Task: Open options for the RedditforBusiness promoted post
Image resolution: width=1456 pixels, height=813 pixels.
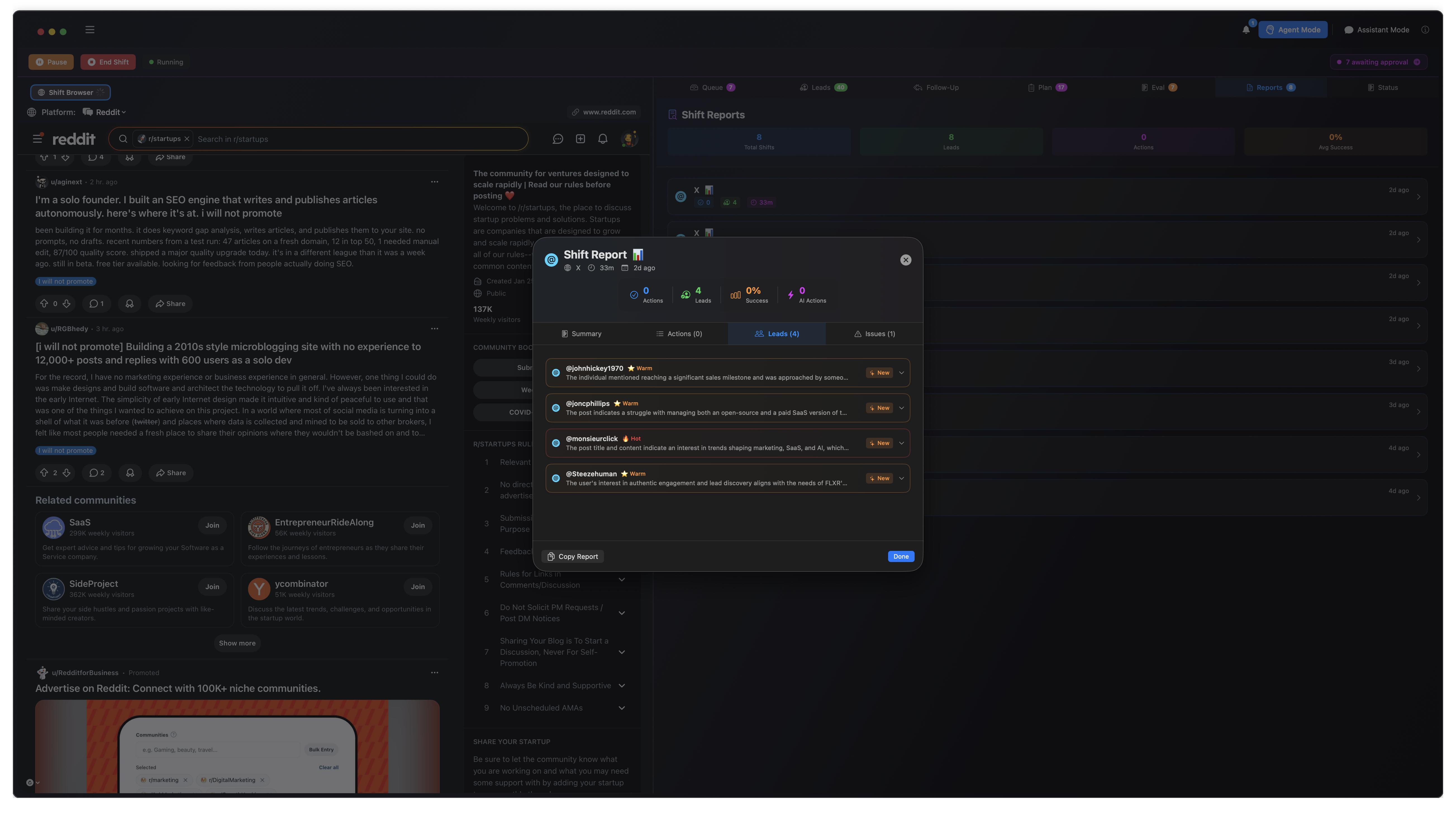Action: [x=434, y=673]
